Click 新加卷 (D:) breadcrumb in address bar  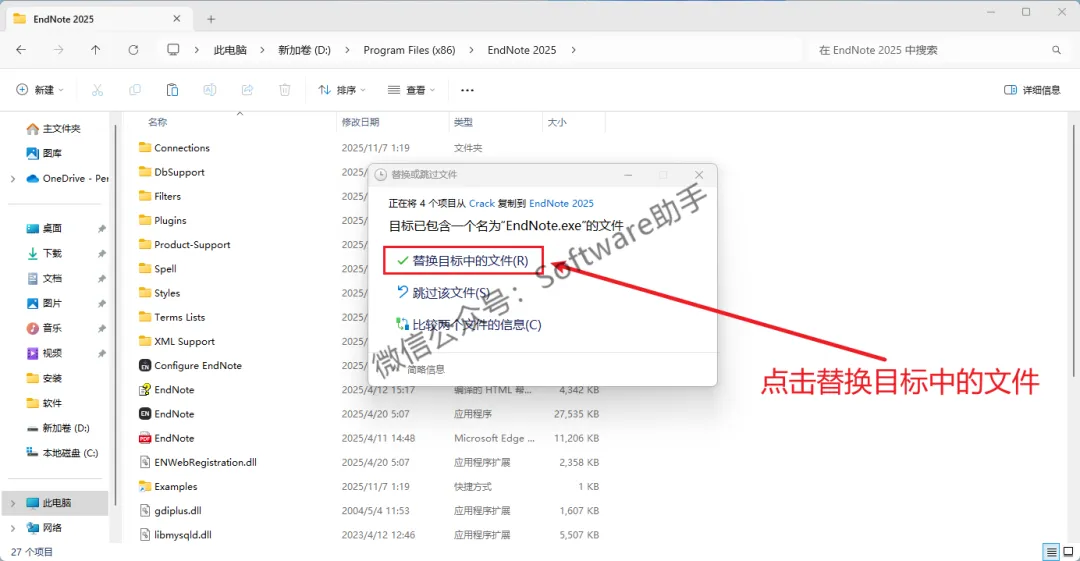[x=304, y=50]
